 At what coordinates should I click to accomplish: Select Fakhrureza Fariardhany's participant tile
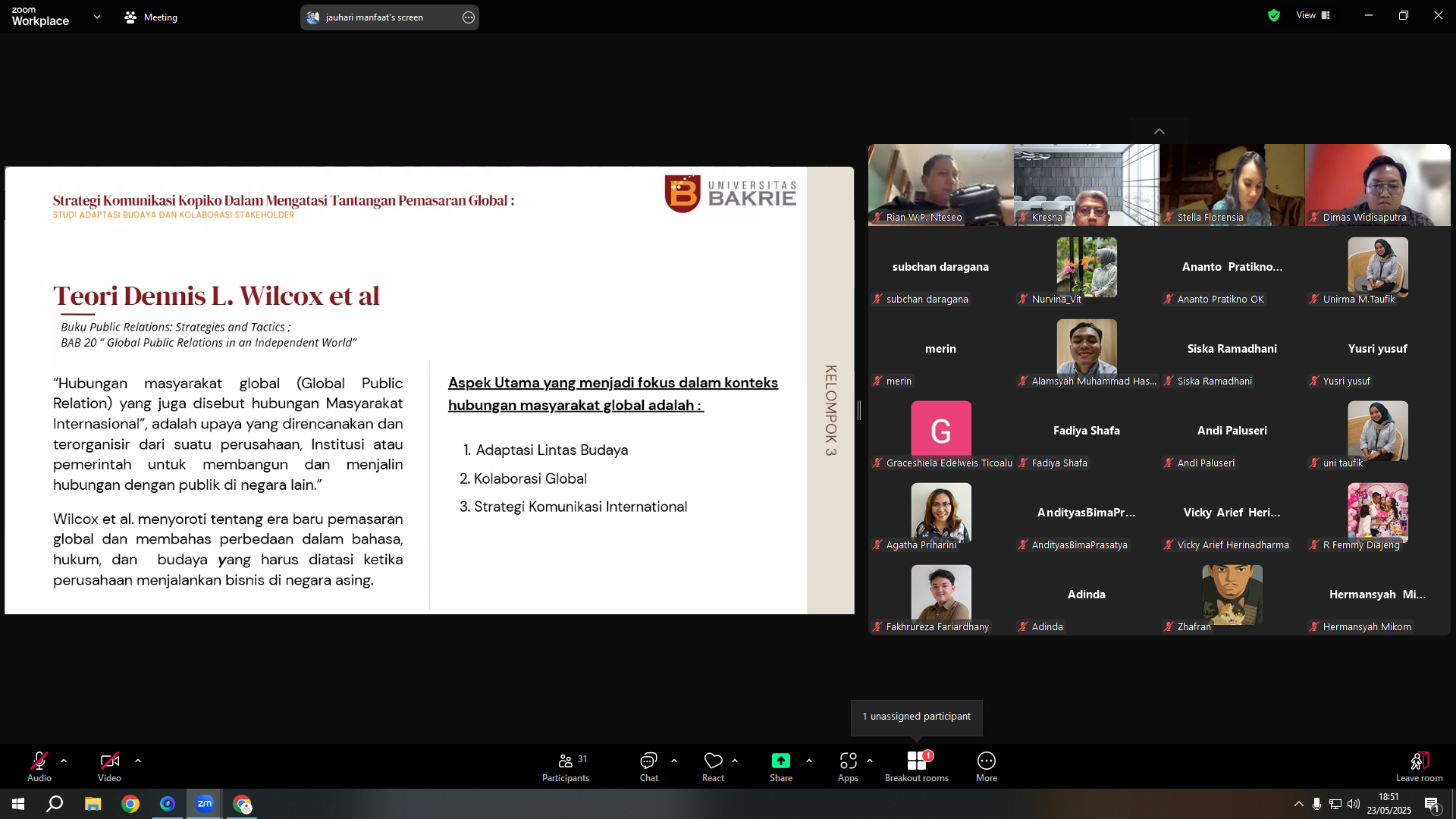coord(940,595)
